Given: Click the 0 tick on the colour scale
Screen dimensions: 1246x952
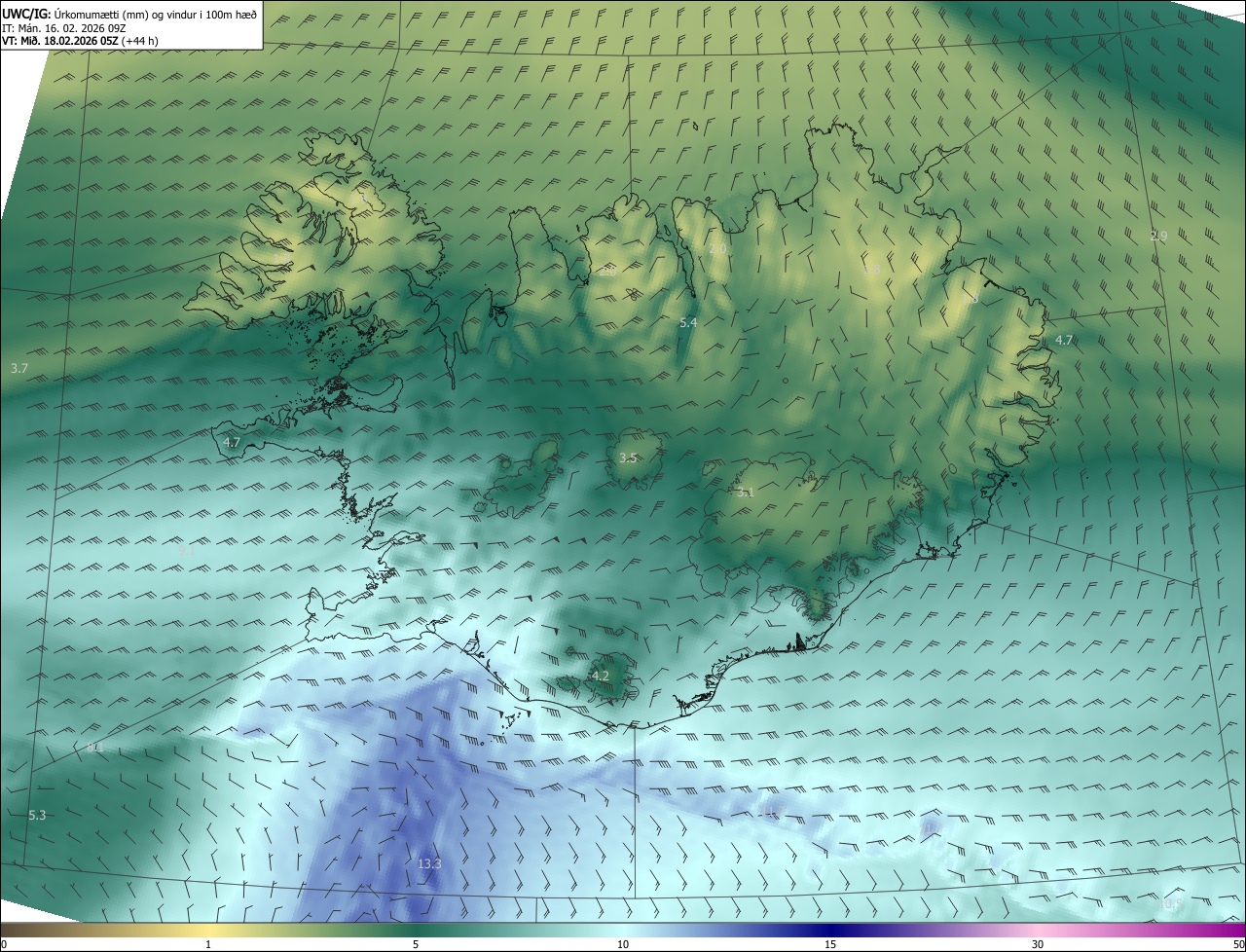Looking at the screenshot, I should 4,944.
